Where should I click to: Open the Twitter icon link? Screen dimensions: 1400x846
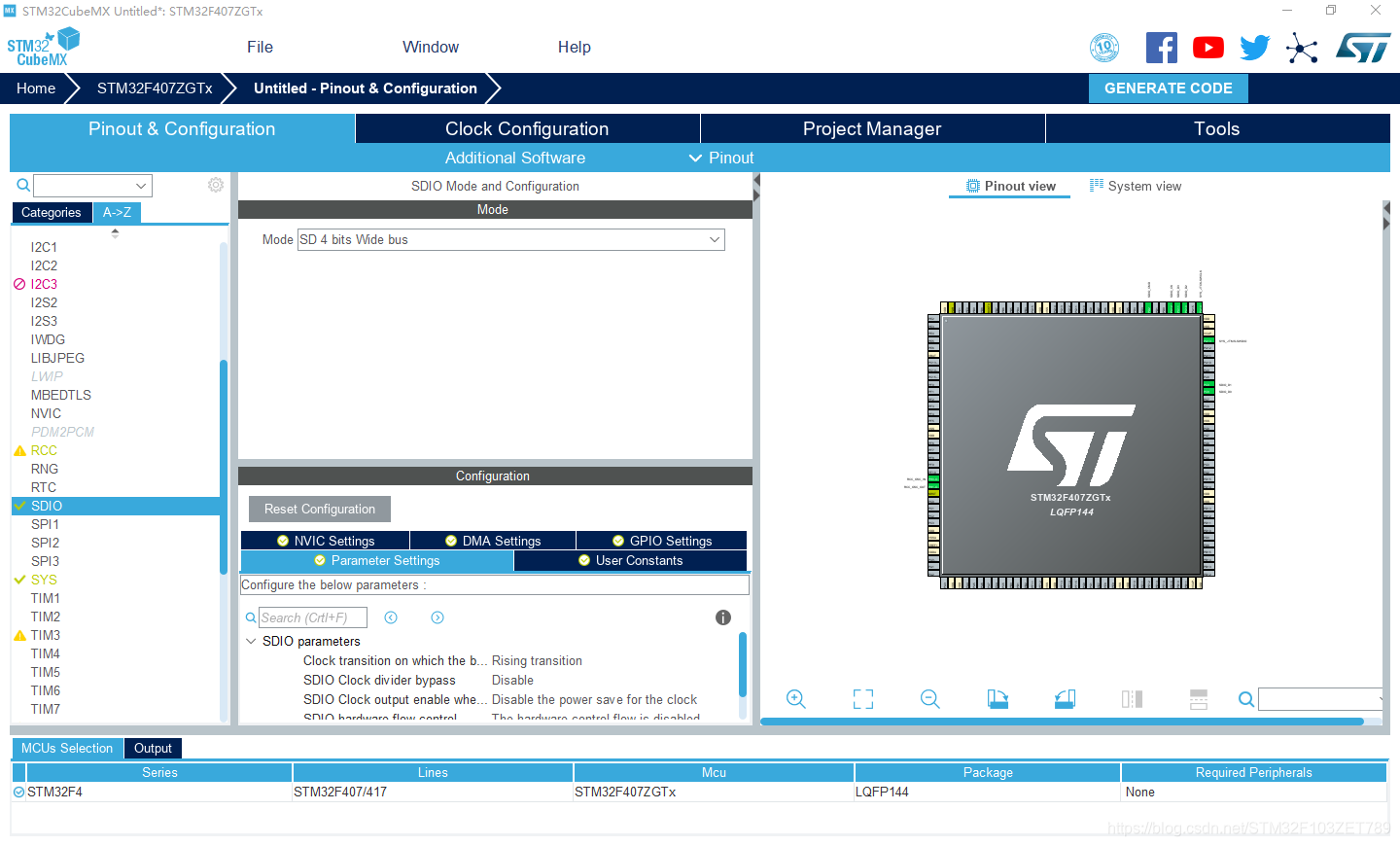pos(1255,48)
